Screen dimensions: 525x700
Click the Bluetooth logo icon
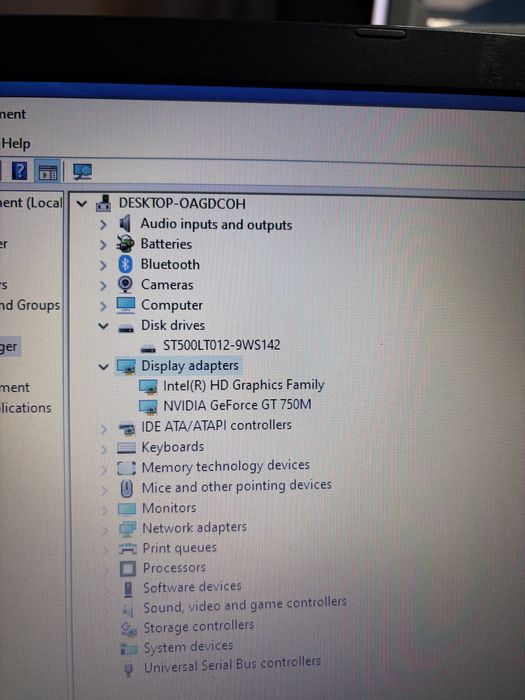125,264
